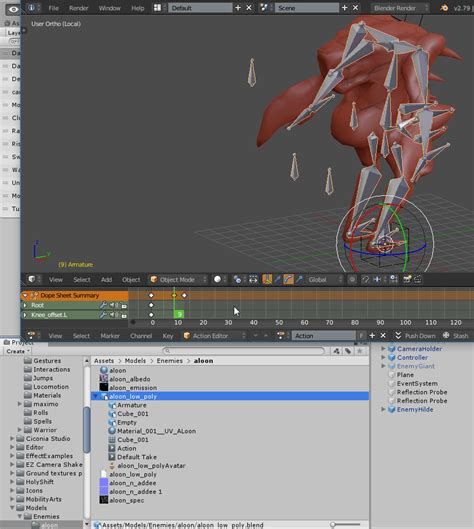Expand the Root channel group
Screen dimensions: 474x529
25,305
